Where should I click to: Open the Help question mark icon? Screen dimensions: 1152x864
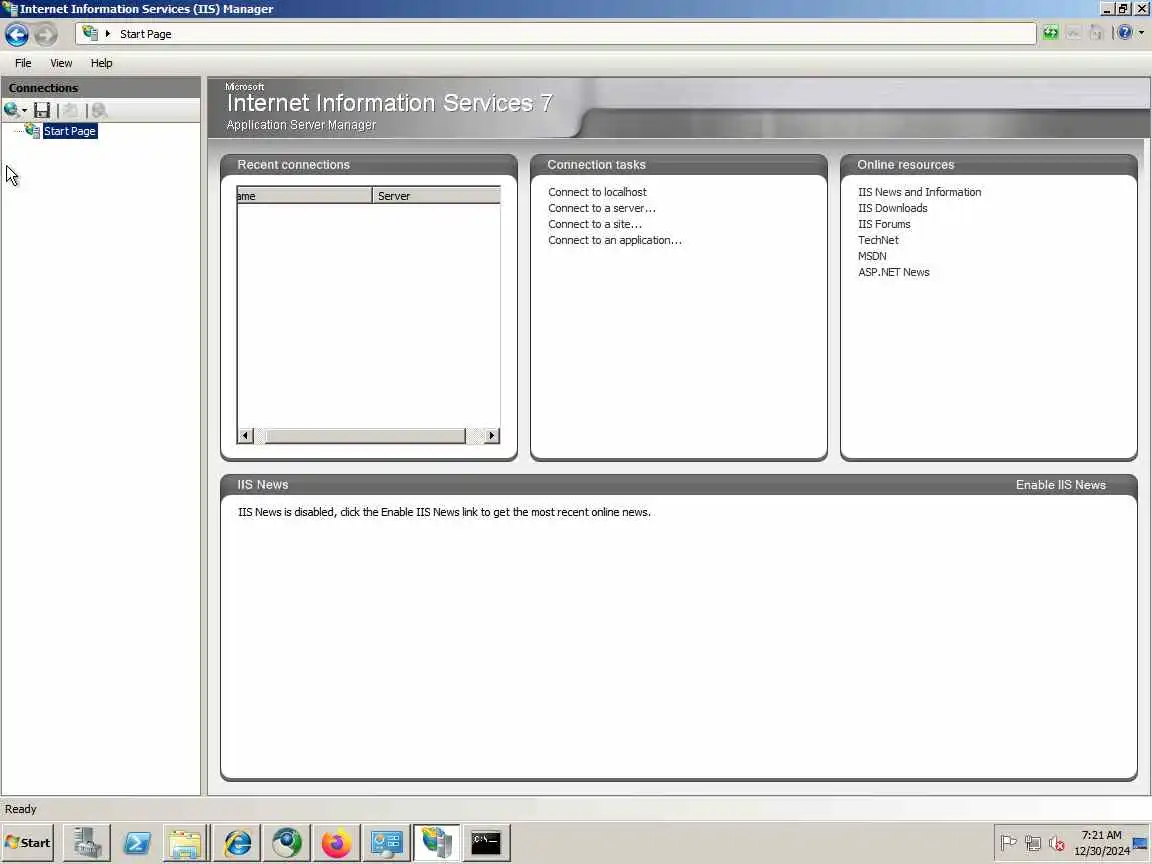pyautogui.click(x=1124, y=33)
